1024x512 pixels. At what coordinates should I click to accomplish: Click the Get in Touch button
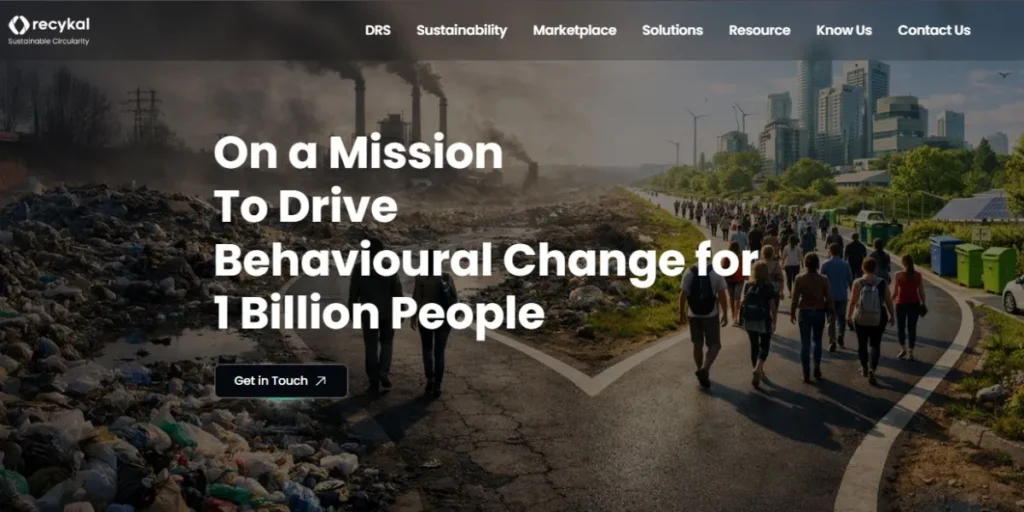point(281,381)
